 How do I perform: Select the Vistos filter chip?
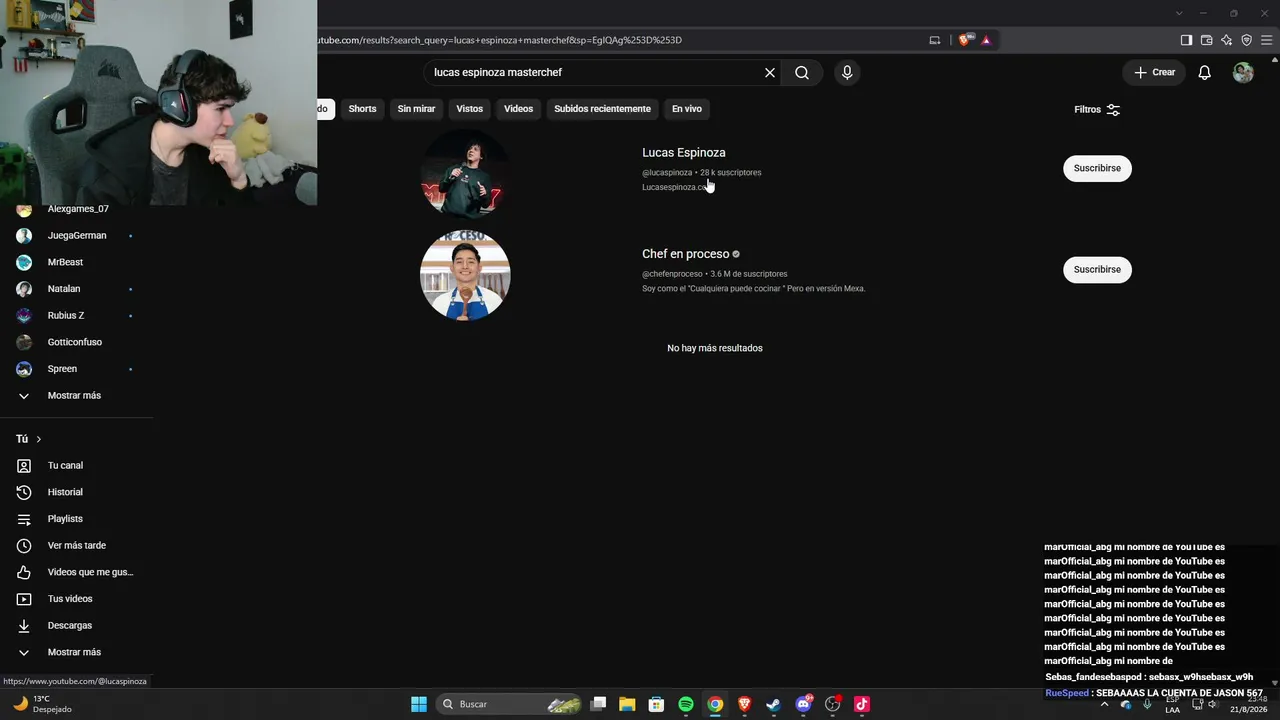click(469, 109)
